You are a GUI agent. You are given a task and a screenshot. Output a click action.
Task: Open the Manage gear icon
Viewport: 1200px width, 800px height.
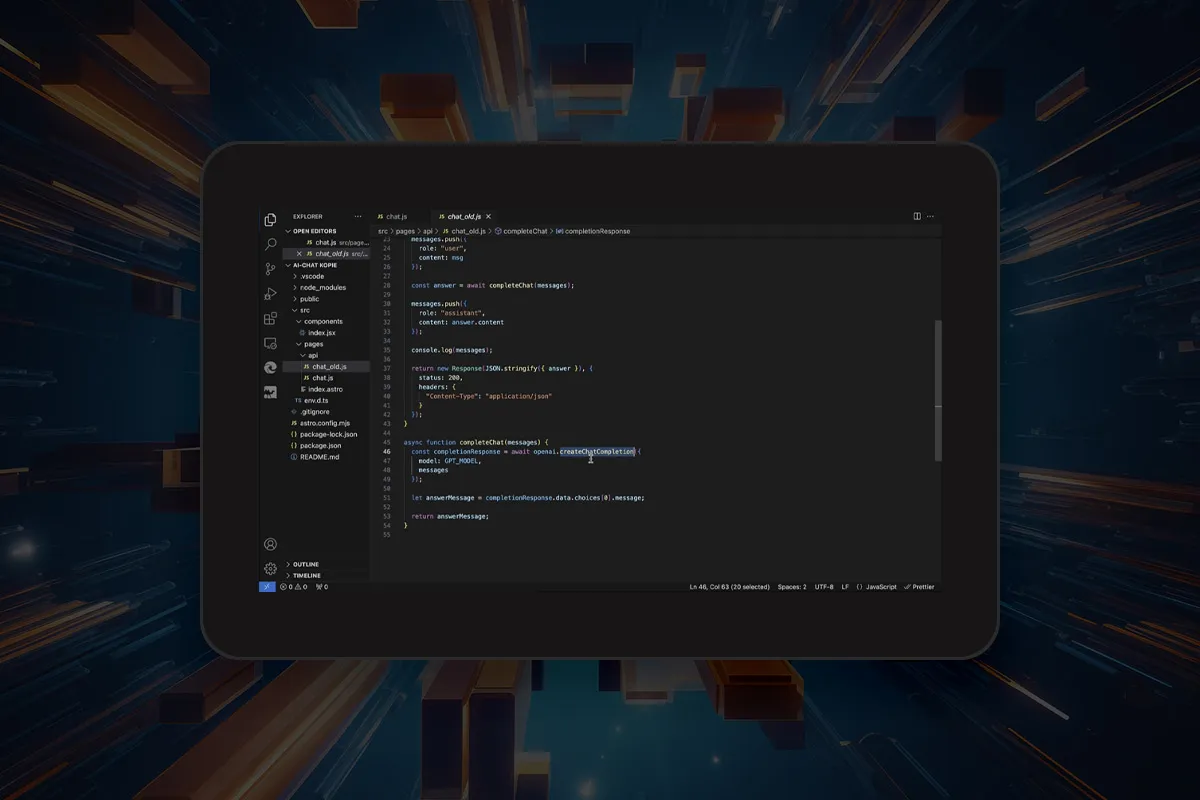(270, 568)
